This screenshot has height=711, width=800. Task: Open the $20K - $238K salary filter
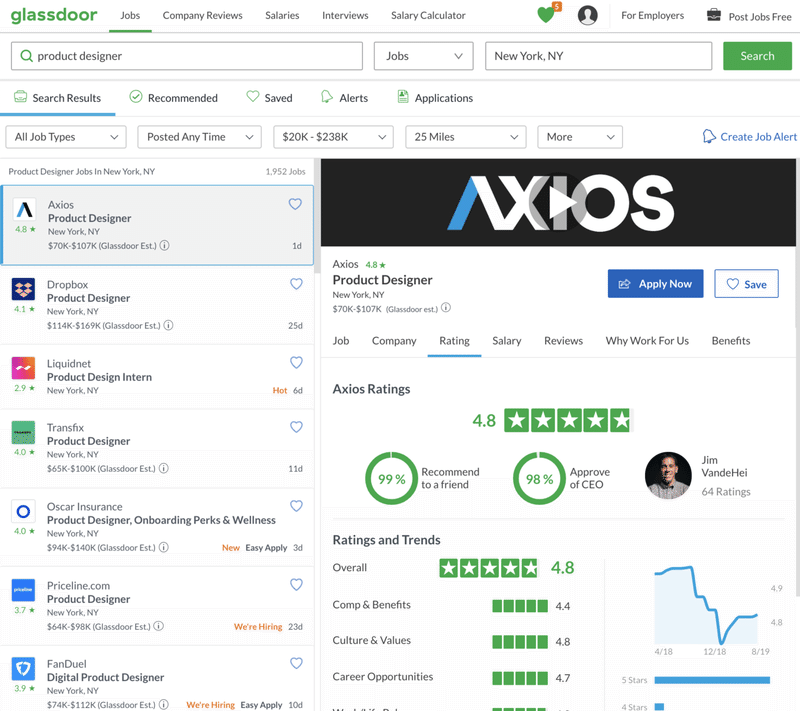tap(333, 137)
